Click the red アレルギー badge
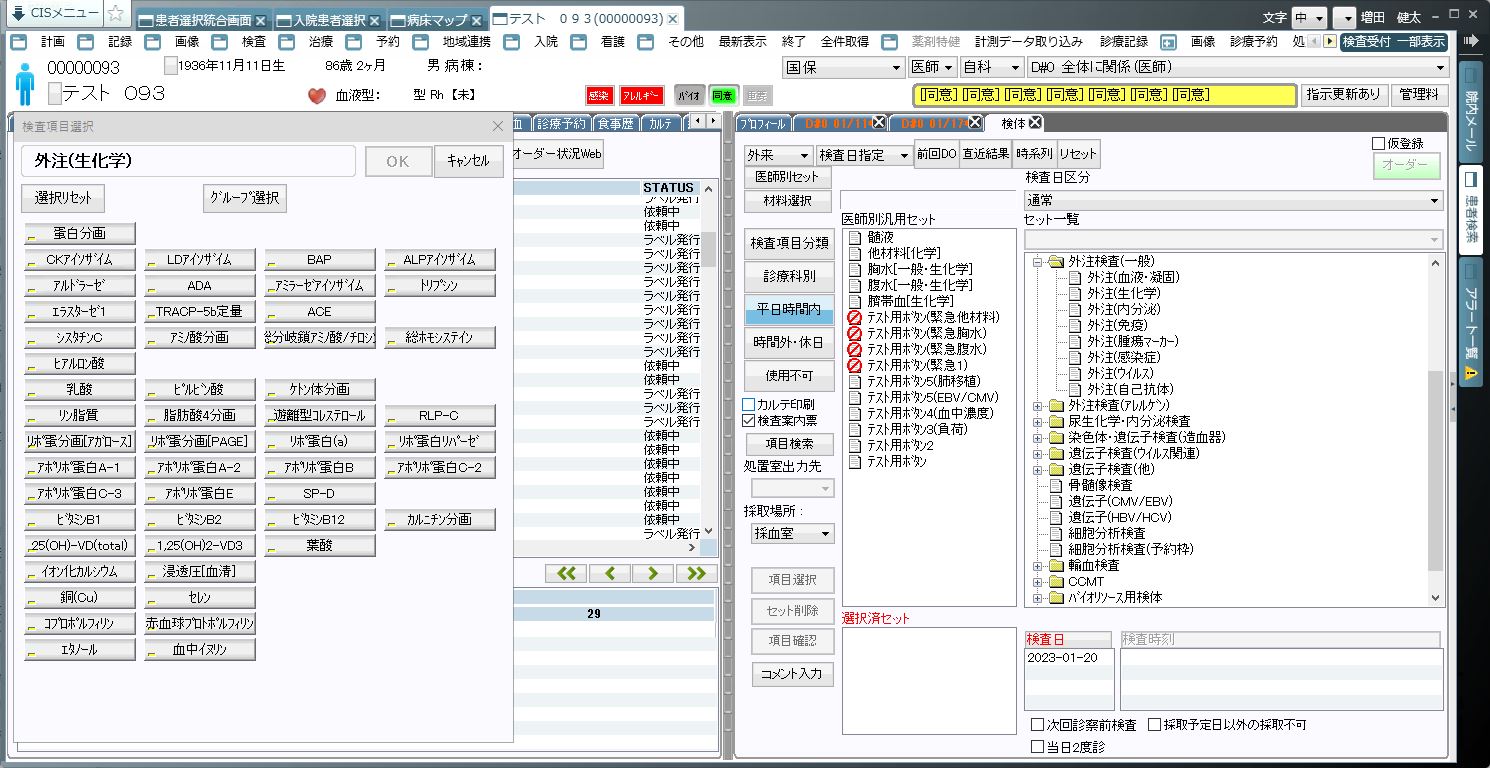 (x=642, y=95)
